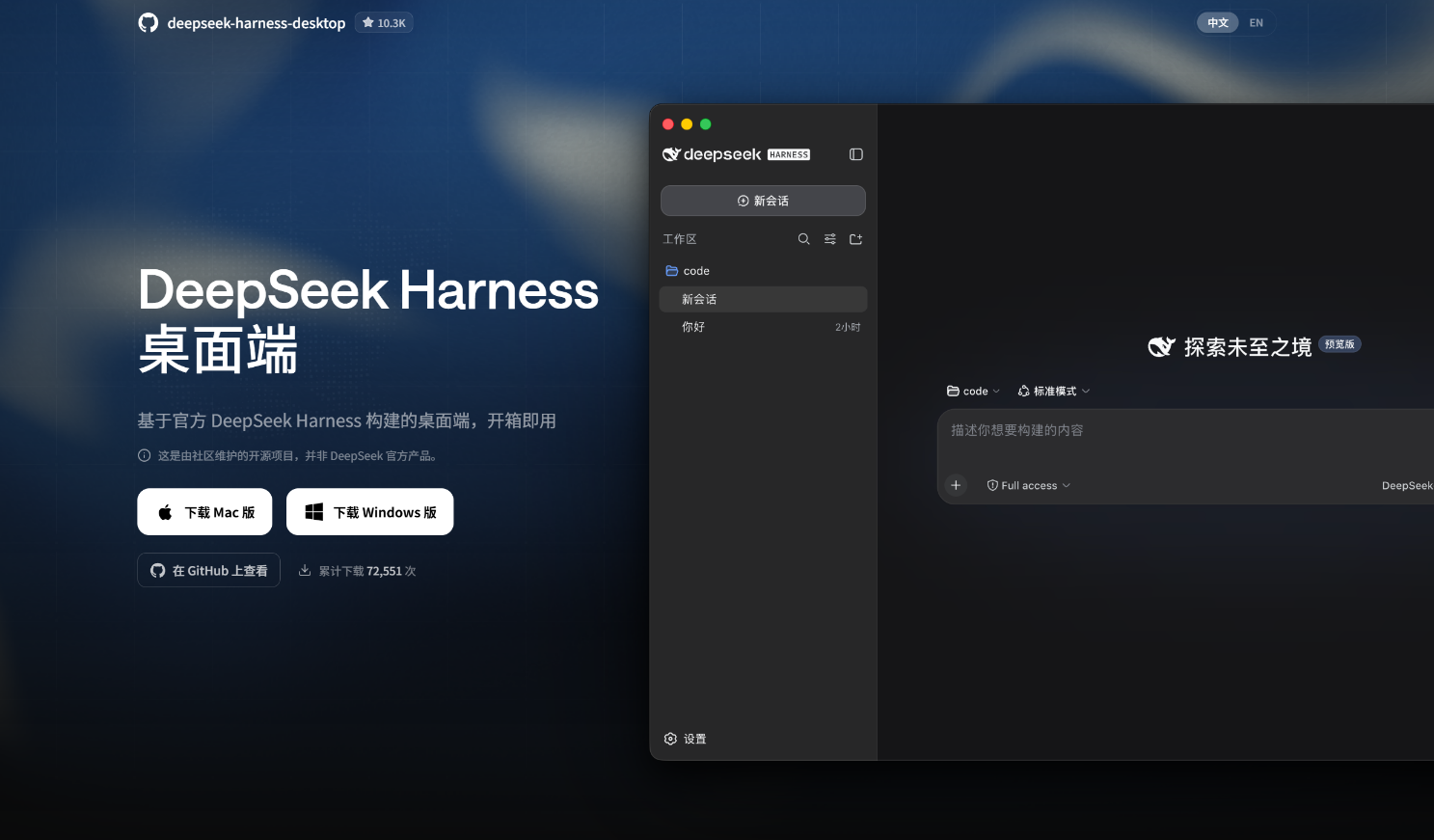
Task: Open the Full access permission dropdown
Action: (1028, 485)
